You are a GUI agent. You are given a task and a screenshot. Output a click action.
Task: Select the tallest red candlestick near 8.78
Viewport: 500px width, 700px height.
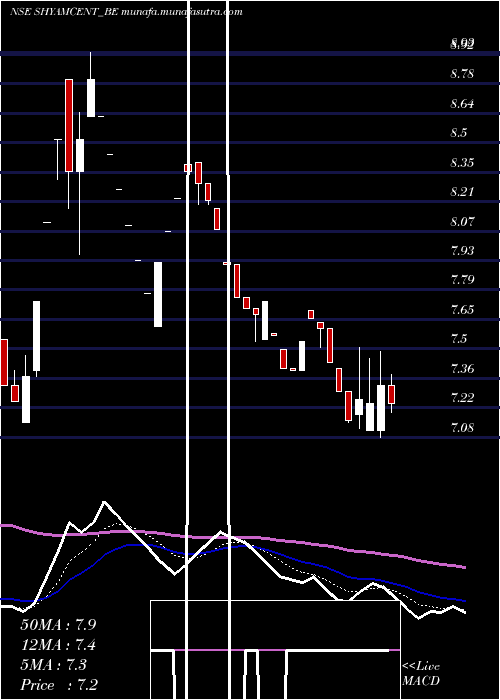click(69, 125)
